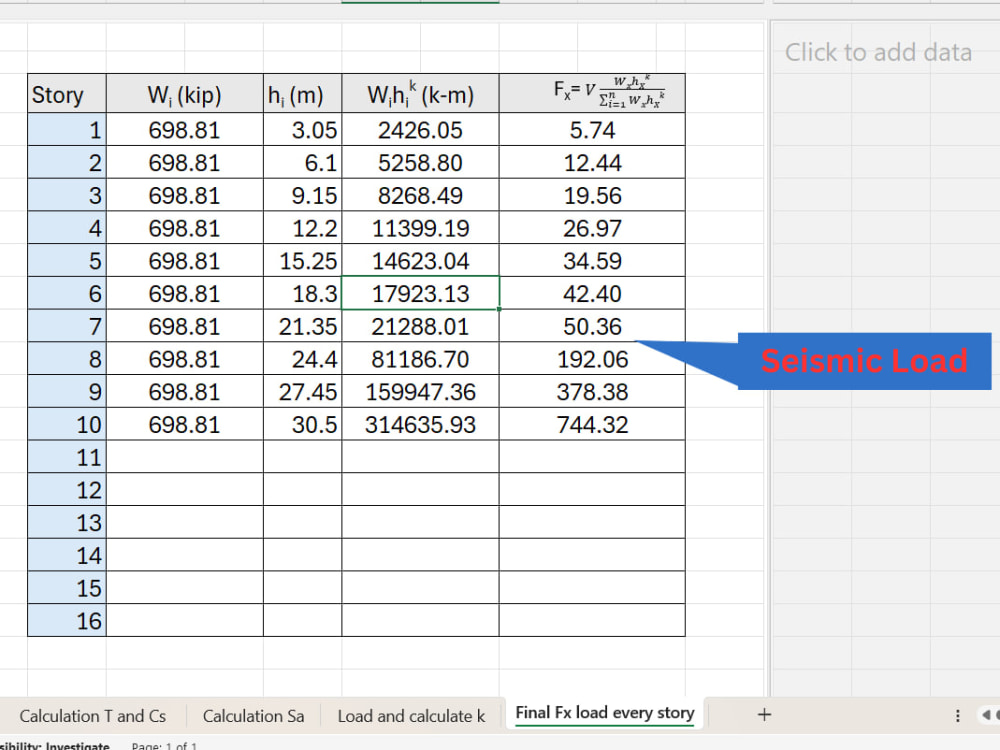Viewport: 1000px width, 750px height.
Task: Select the cell containing 314635.93
Action: point(420,425)
